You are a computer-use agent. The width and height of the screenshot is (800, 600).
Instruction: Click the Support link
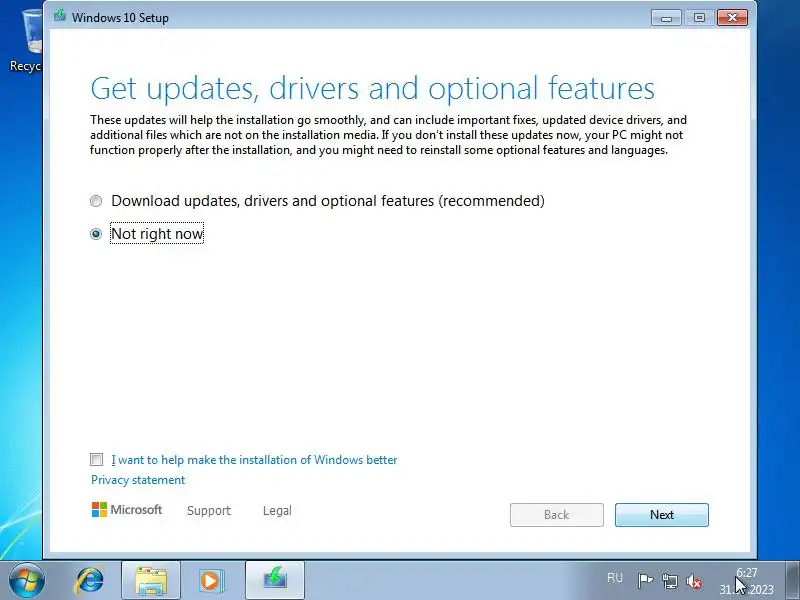coord(209,511)
